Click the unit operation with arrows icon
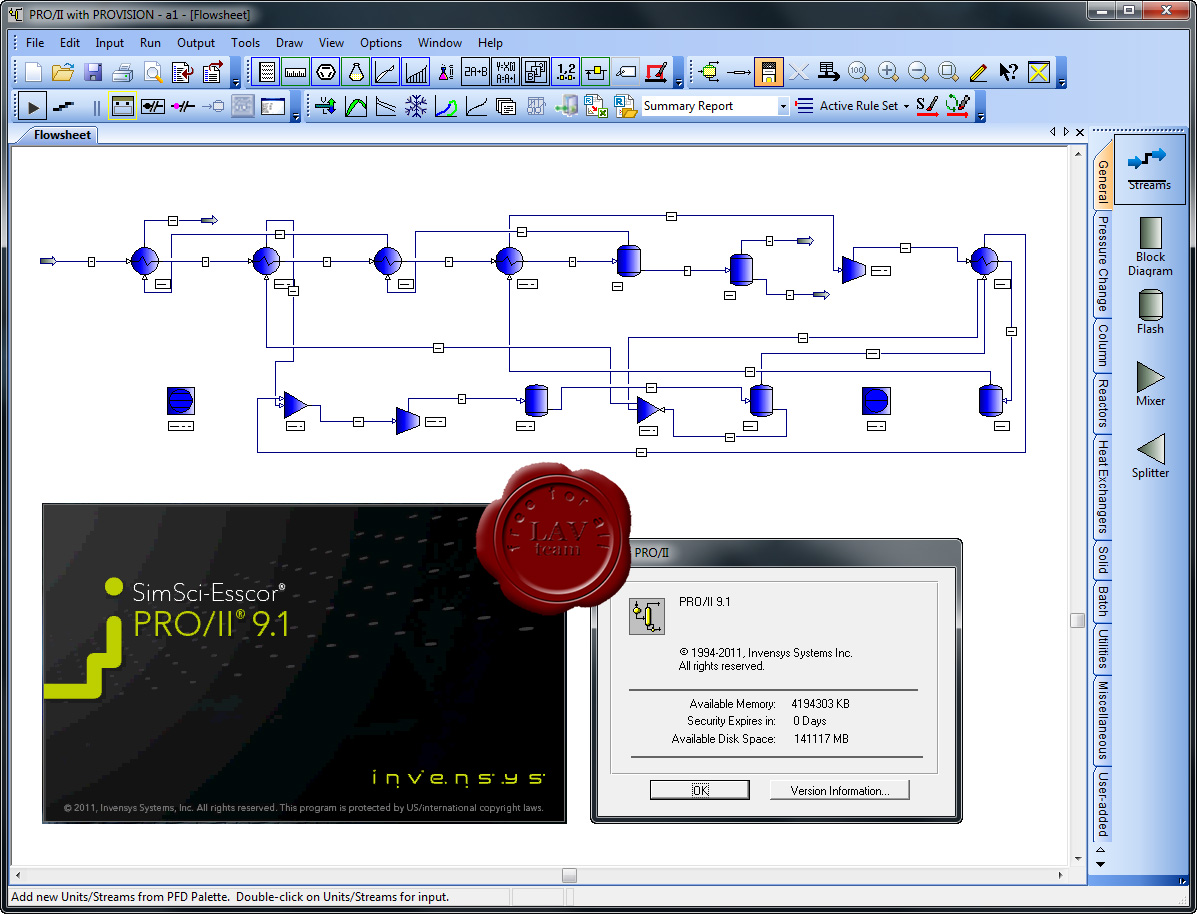This screenshot has height=914, width=1197. pos(708,73)
